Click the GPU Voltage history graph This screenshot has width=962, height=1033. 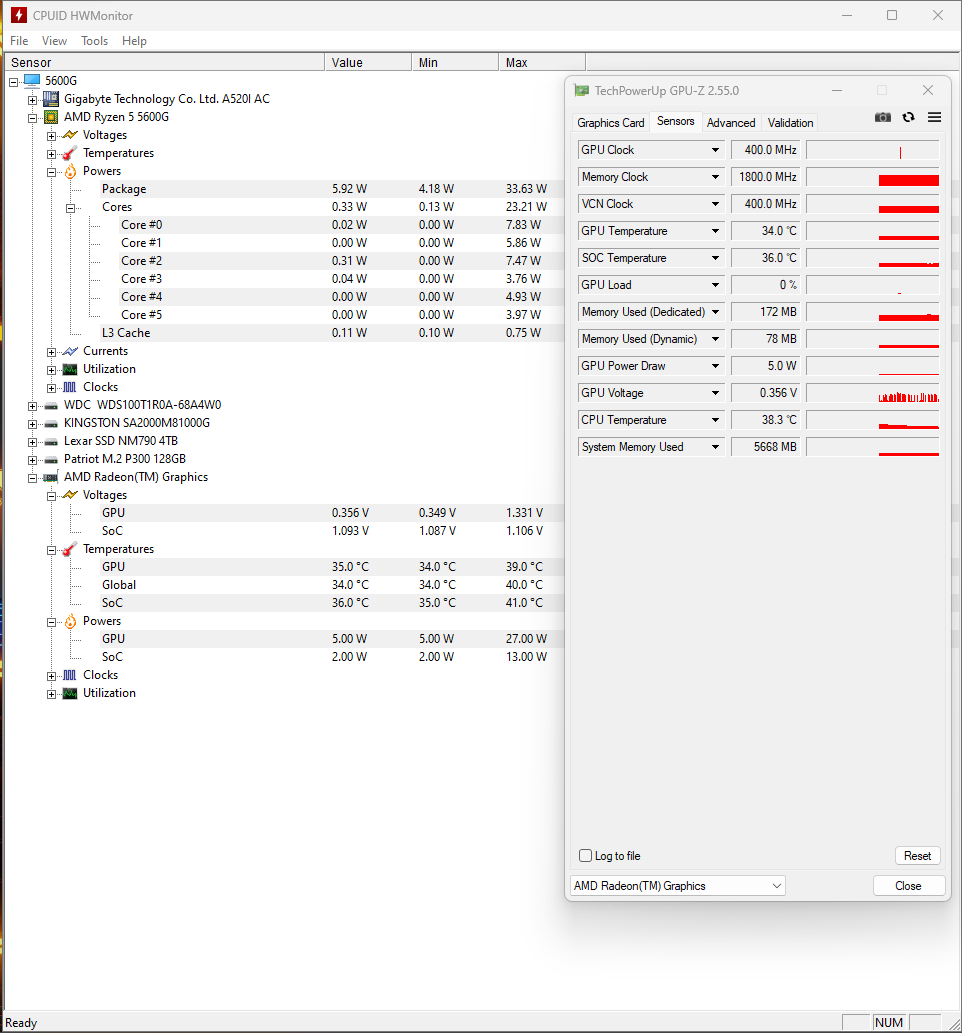pos(873,393)
